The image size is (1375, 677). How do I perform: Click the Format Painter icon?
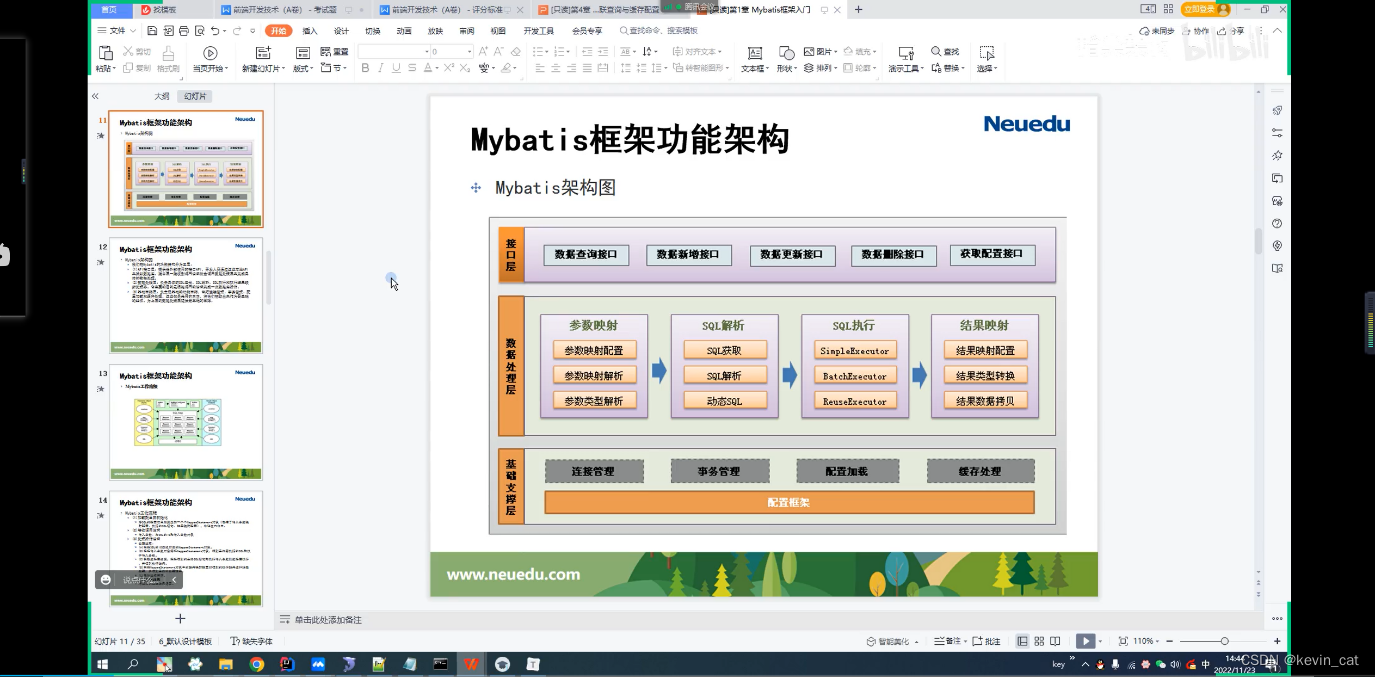168,53
